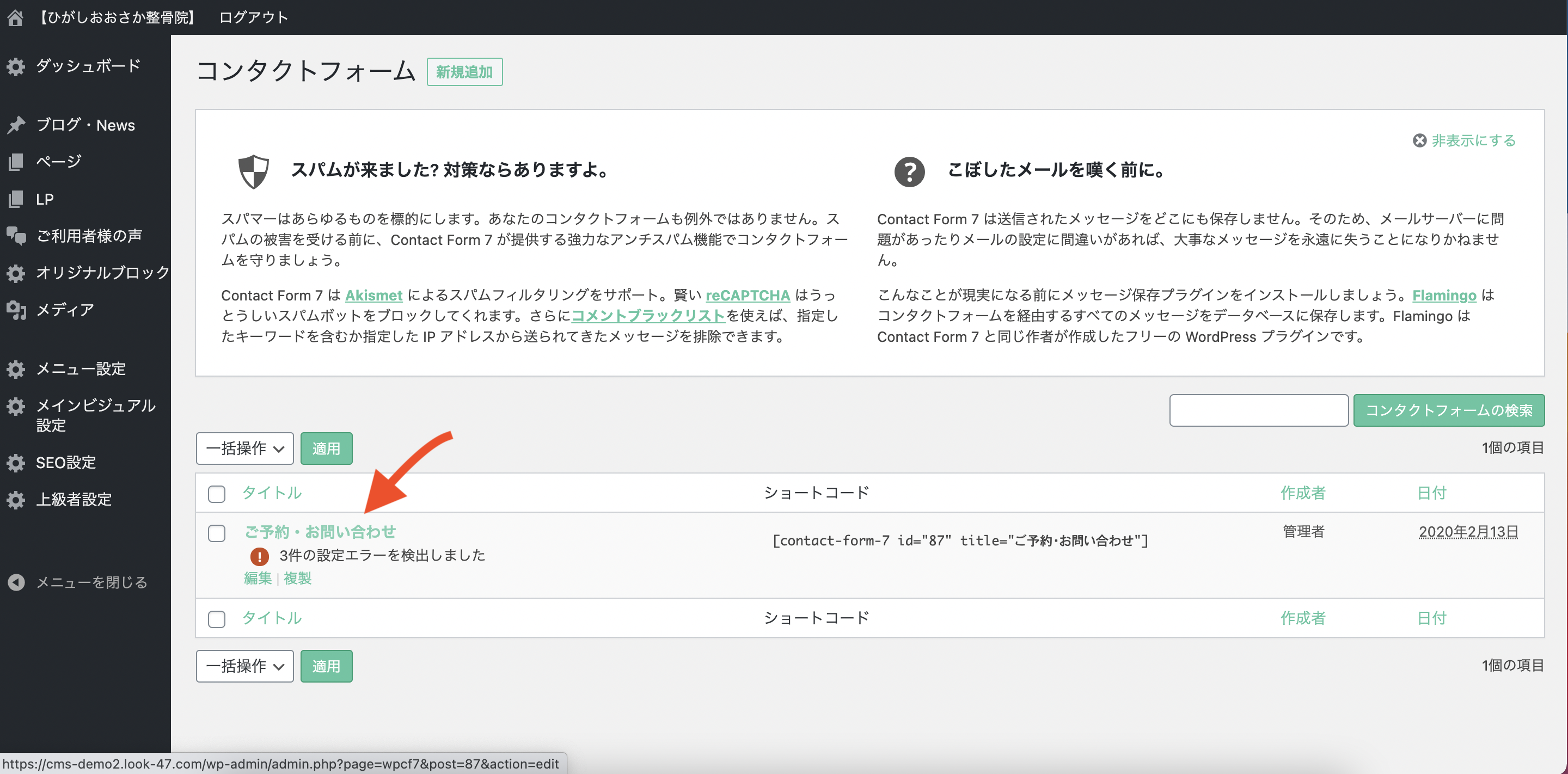Screen dimensions: 1568x774
Task: Open メニュー設定 in the sidebar menu
Action: point(81,368)
